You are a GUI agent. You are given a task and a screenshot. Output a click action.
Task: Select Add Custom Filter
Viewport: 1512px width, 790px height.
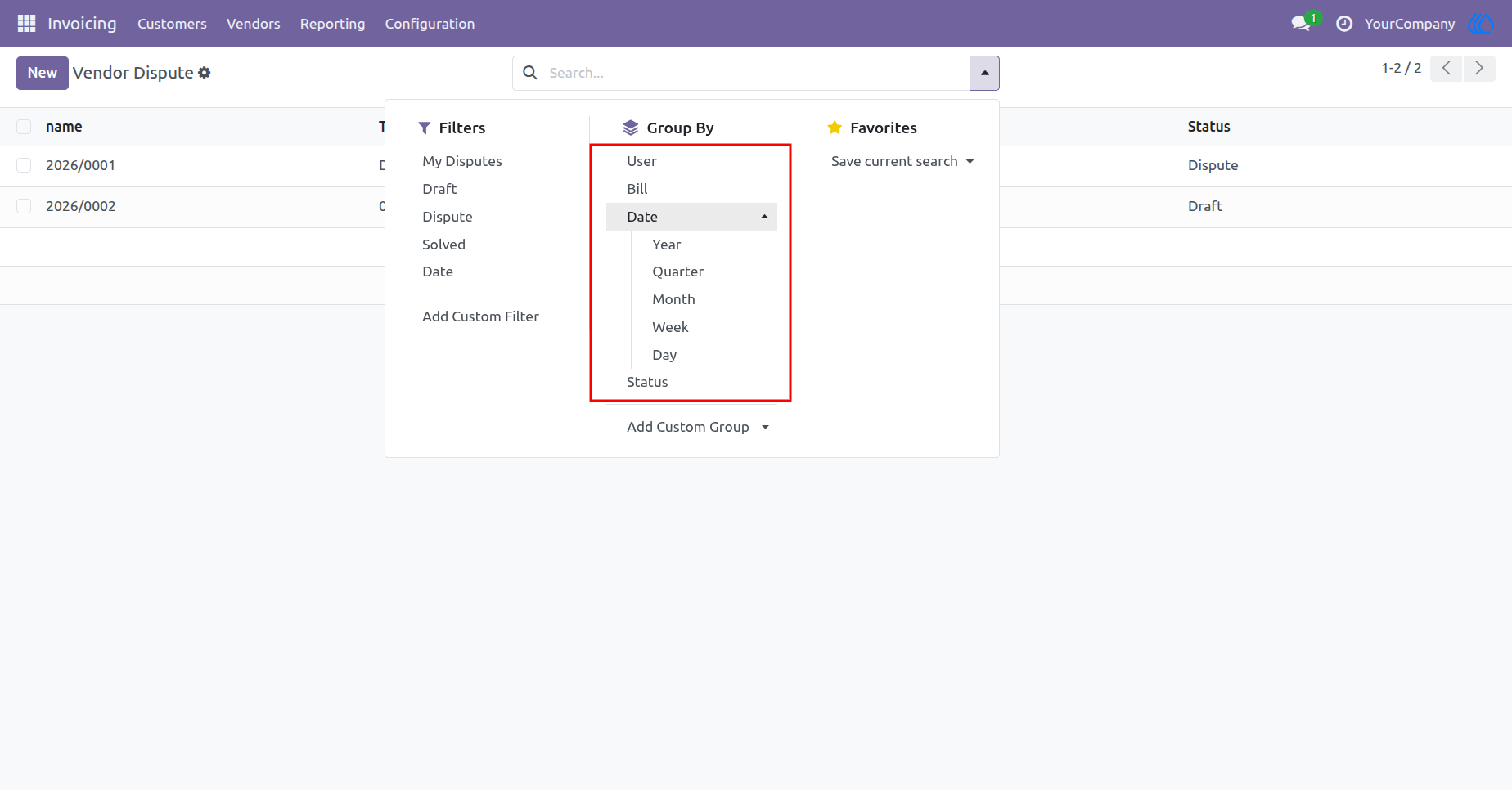480,316
